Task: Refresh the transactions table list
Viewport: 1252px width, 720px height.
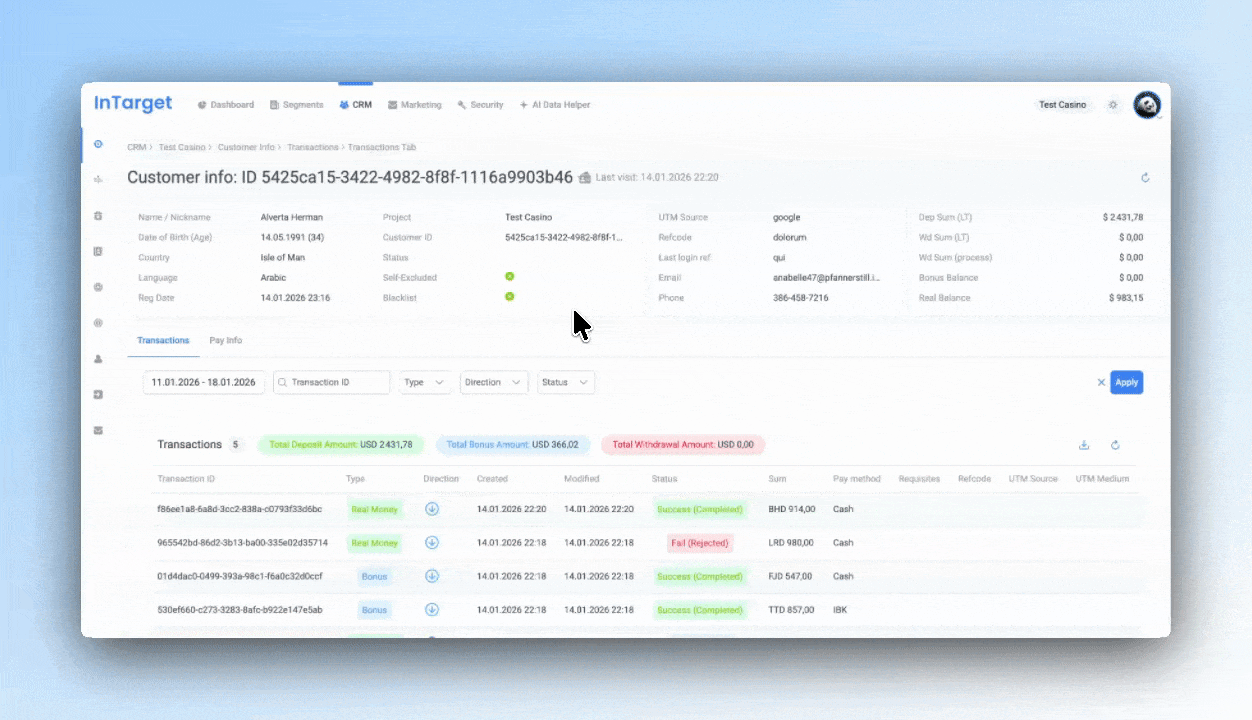Action: [1115, 445]
